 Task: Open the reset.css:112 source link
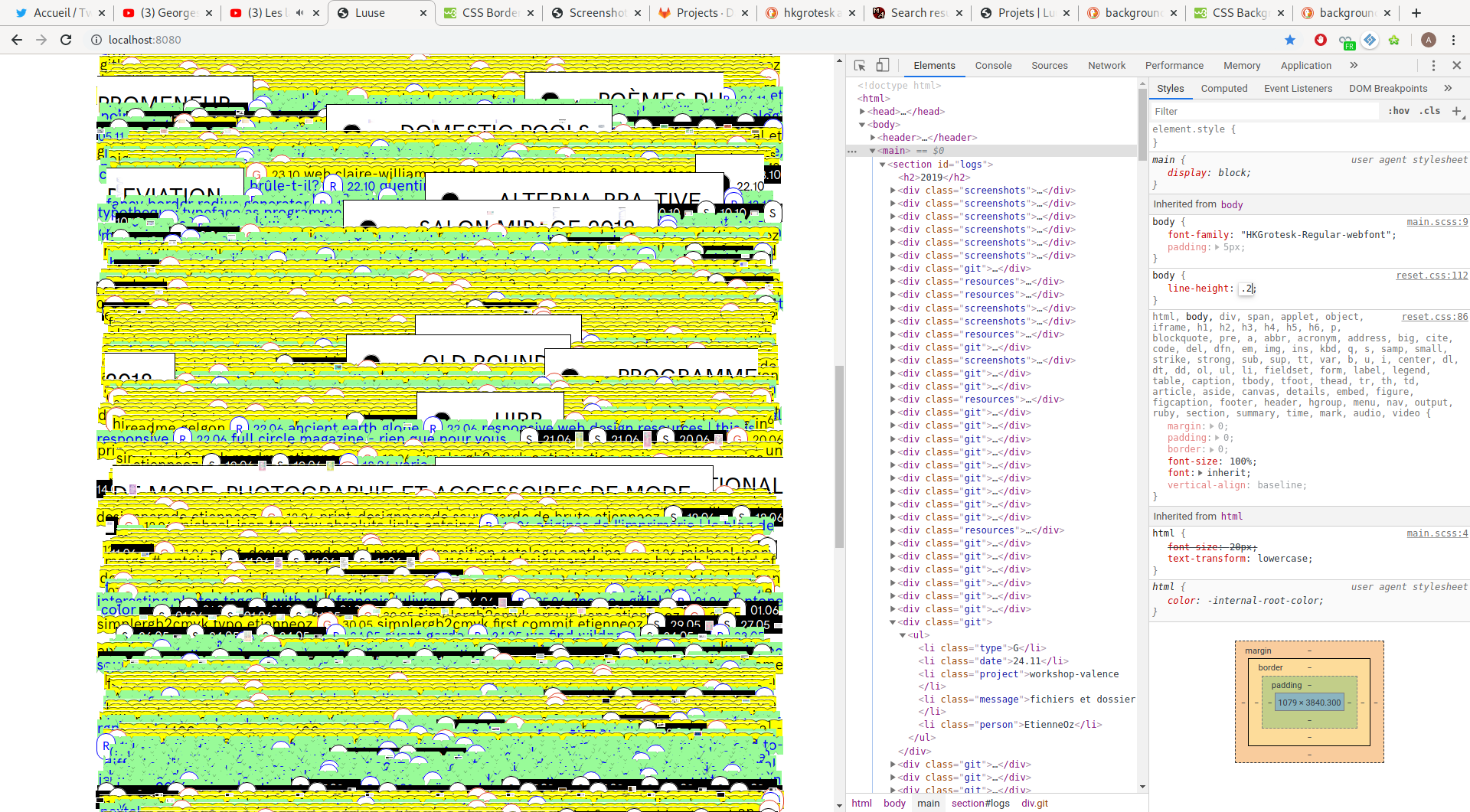[1431, 276]
